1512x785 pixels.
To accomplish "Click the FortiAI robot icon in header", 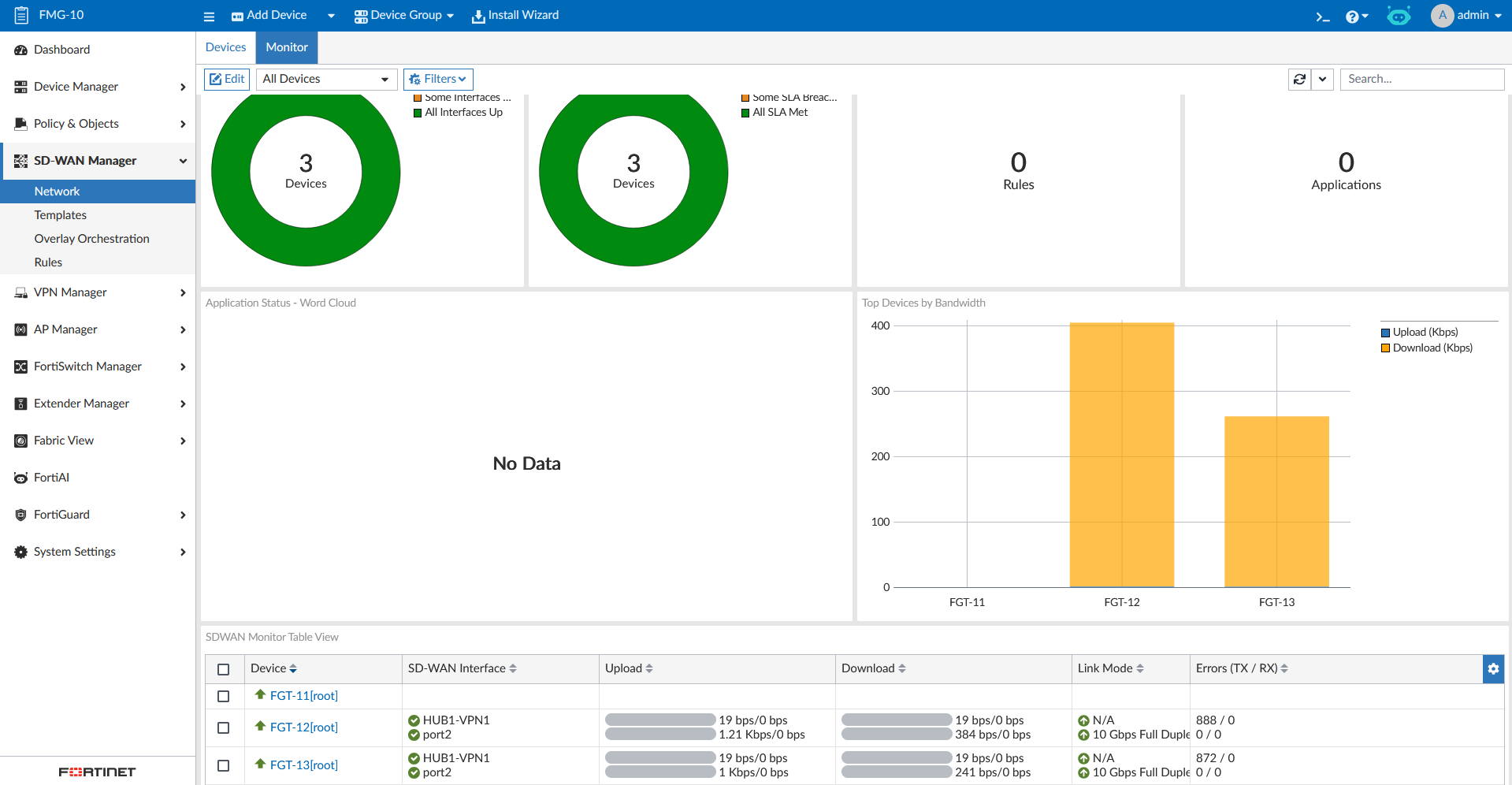I will pos(1399,16).
